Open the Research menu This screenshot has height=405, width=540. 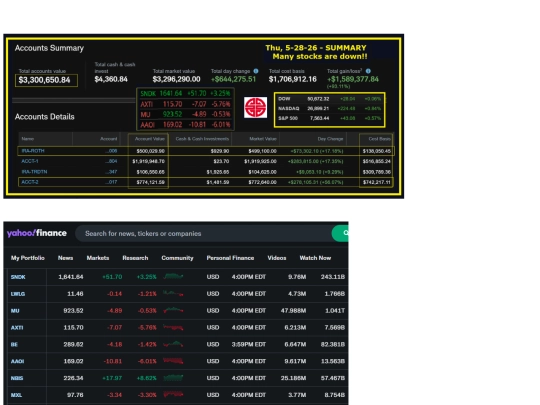tap(135, 258)
